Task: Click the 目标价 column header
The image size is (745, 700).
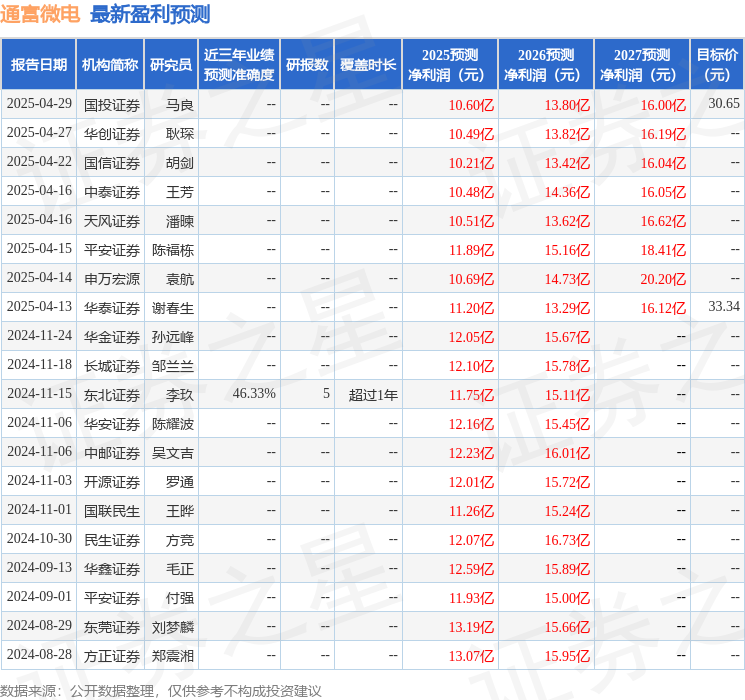Action: coord(717,64)
